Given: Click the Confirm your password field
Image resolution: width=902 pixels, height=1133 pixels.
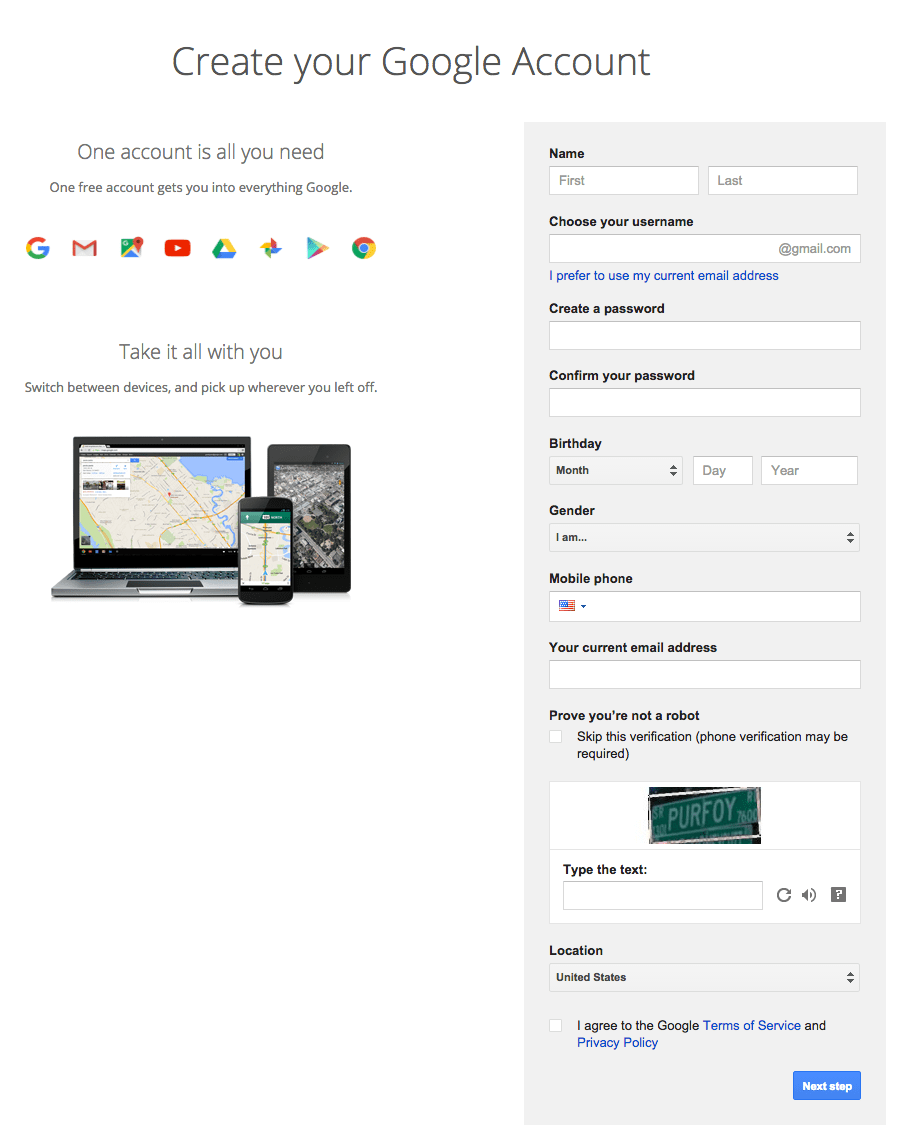Looking at the screenshot, I should [x=705, y=402].
